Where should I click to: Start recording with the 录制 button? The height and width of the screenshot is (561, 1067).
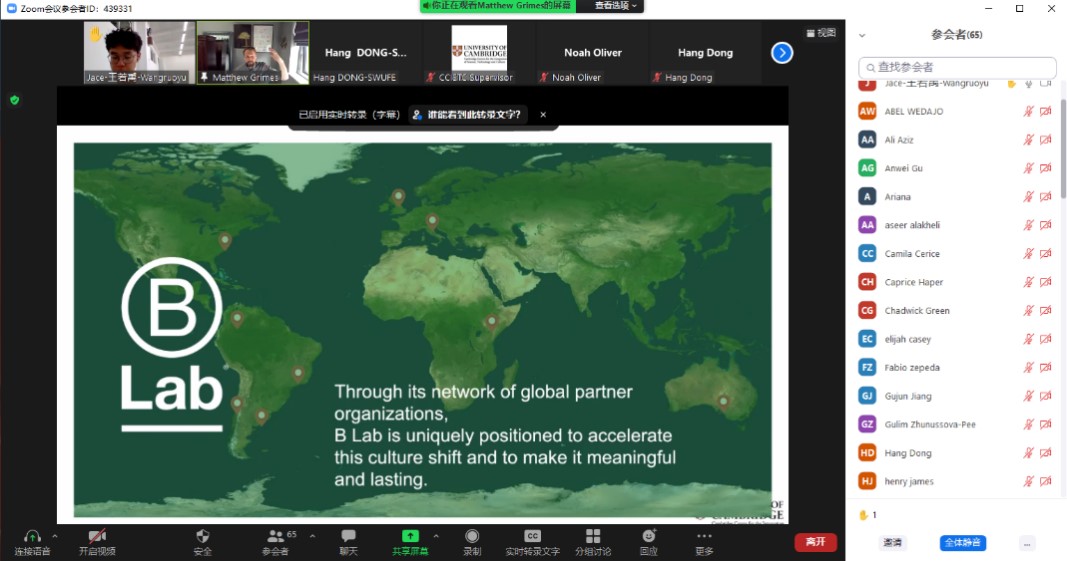point(472,536)
